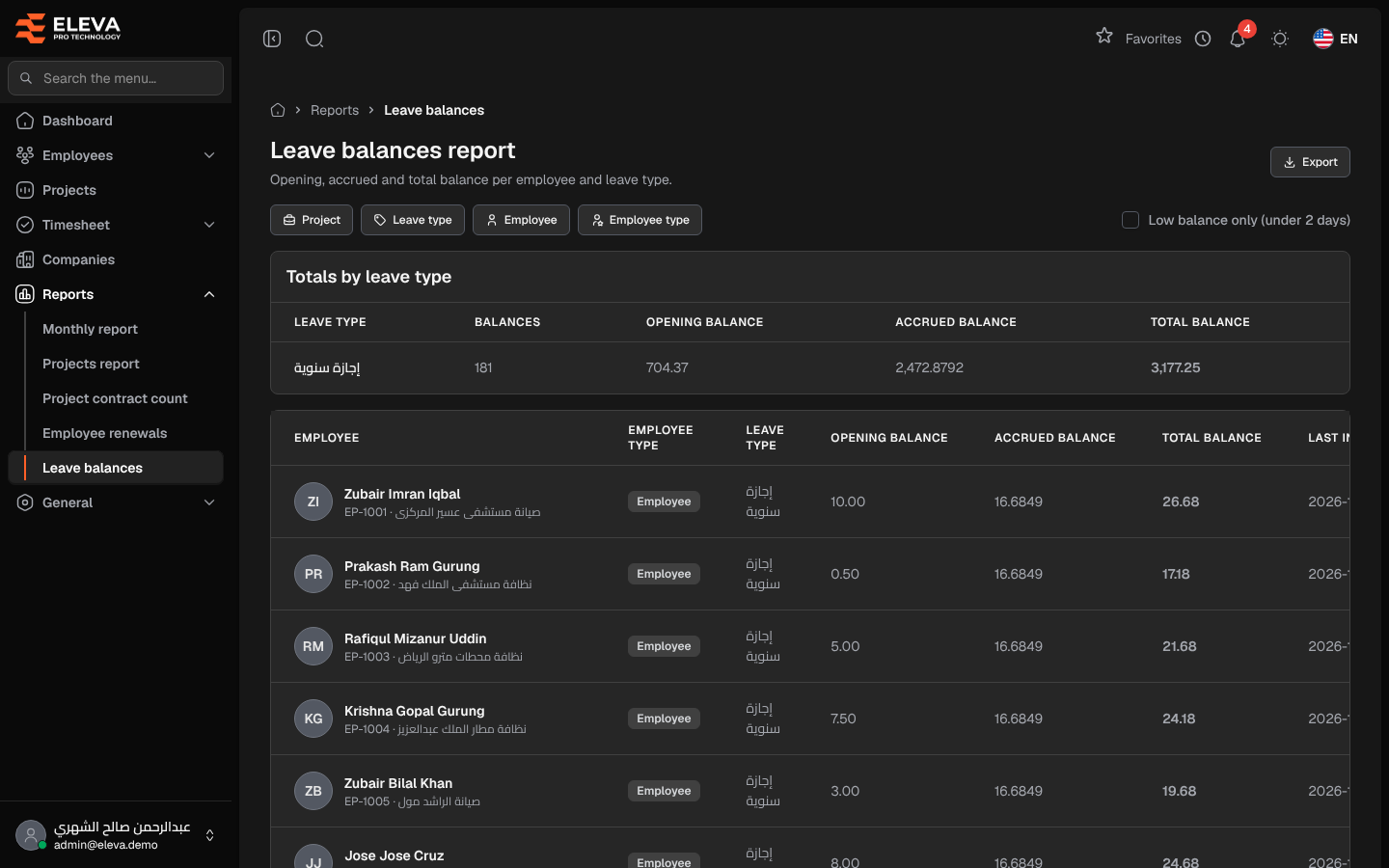The width and height of the screenshot is (1389, 868).
Task: Enable Low balance only checkbox
Action: pos(1130,220)
